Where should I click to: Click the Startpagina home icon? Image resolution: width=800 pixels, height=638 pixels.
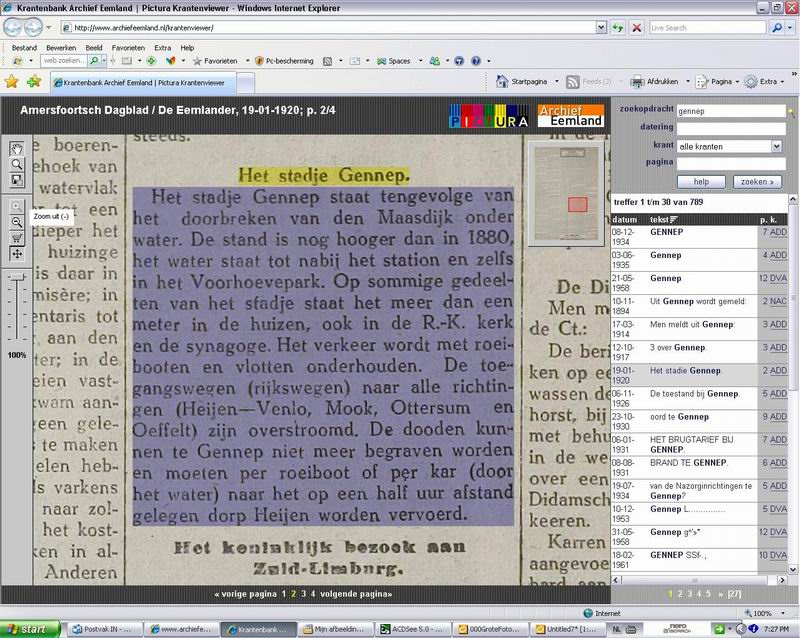pos(502,81)
